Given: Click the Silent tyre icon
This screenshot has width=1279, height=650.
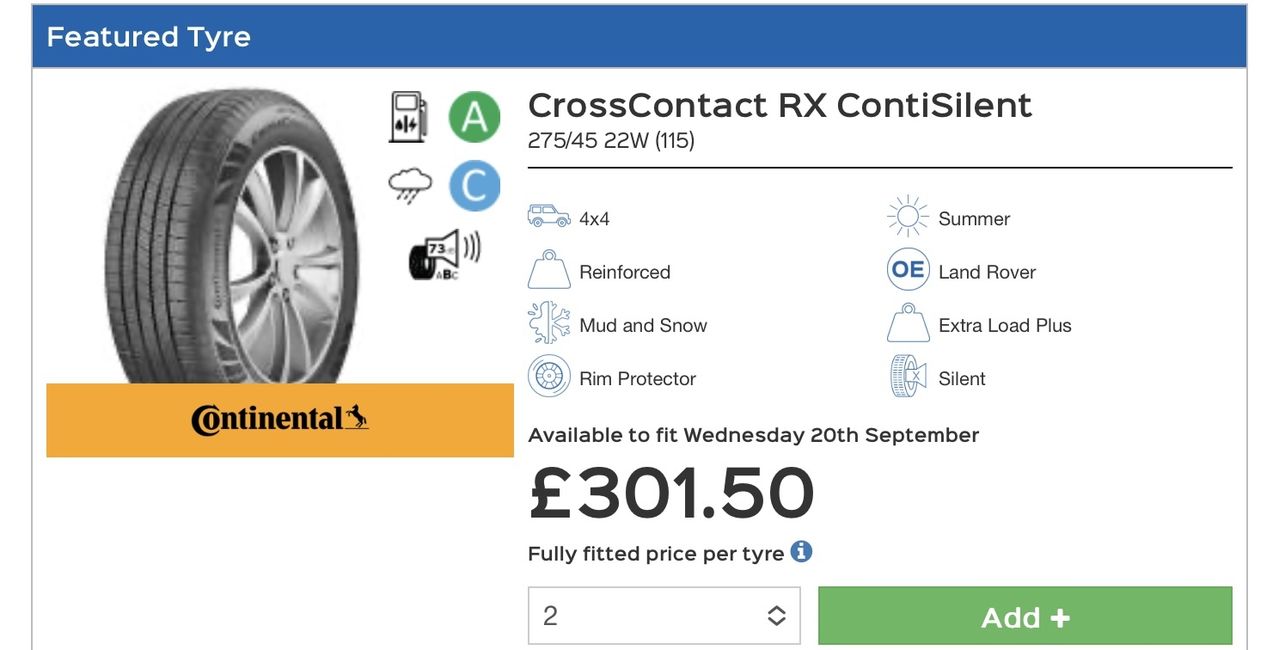Looking at the screenshot, I should tap(908, 377).
